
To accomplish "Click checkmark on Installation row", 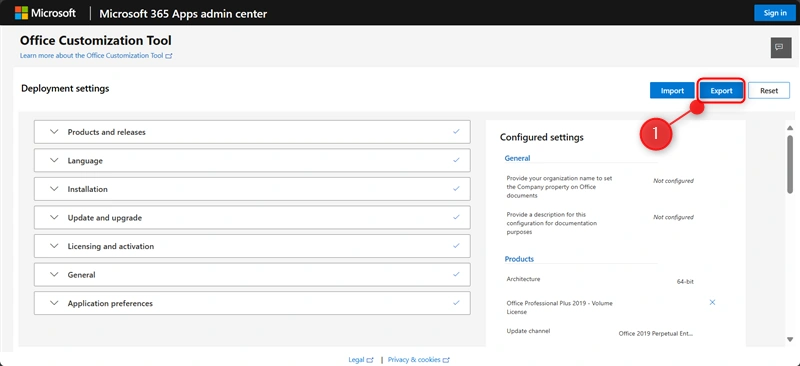I will tap(456, 189).
